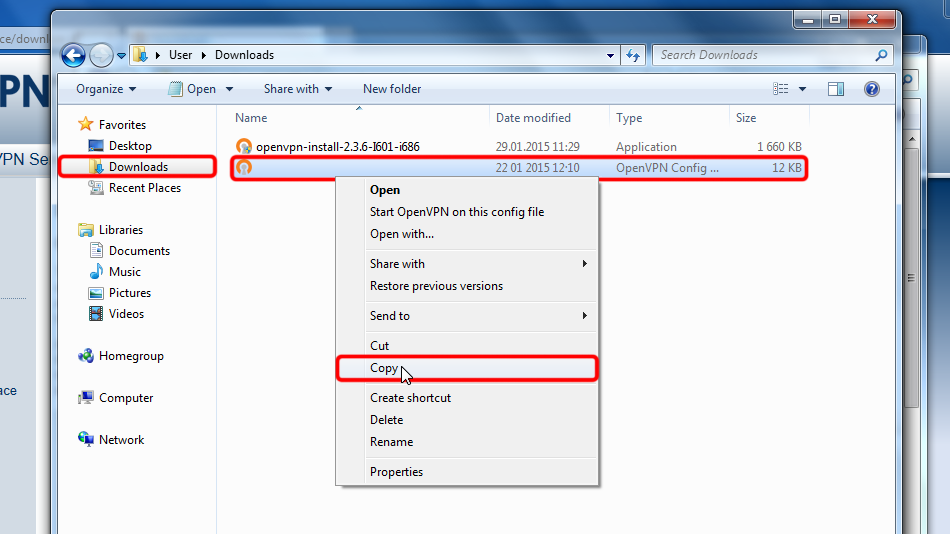This screenshot has height=534, width=950.
Task: Open the Organize dropdown menu
Action: [x=106, y=89]
